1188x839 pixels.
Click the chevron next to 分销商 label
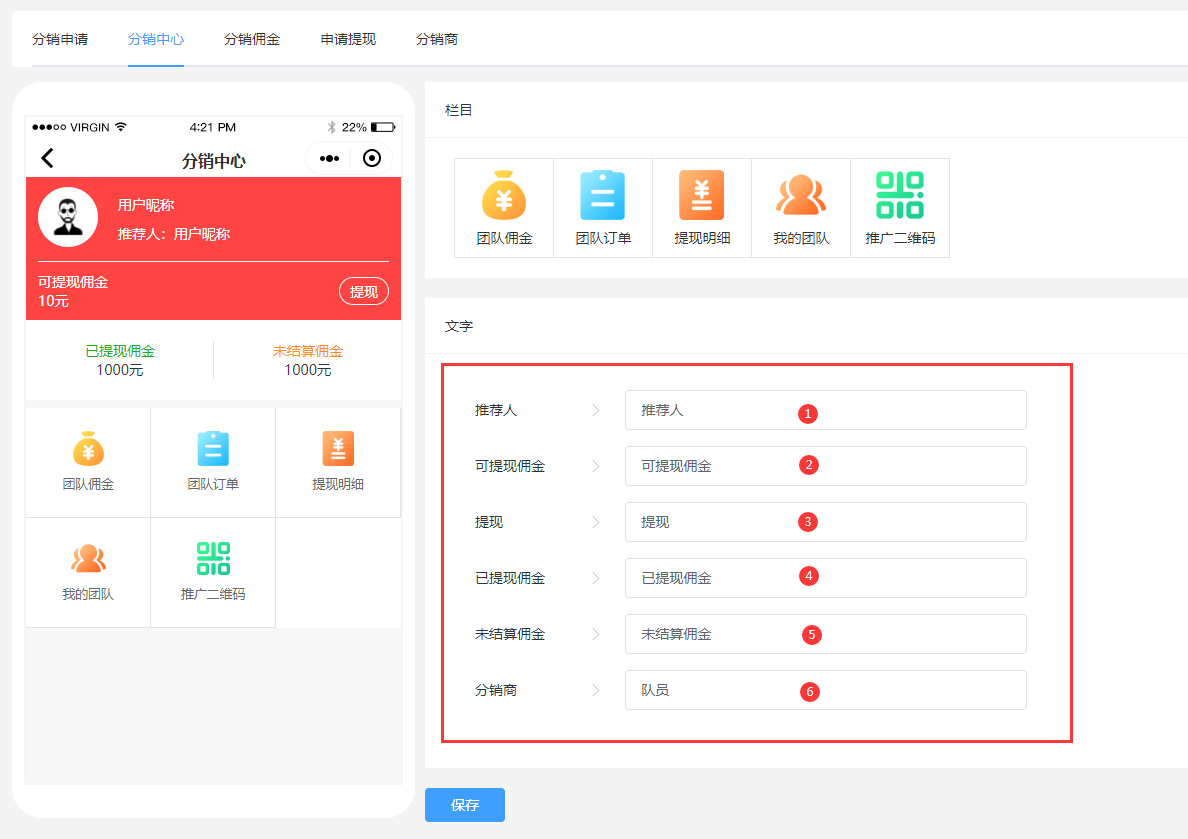click(x=596, y=690)
